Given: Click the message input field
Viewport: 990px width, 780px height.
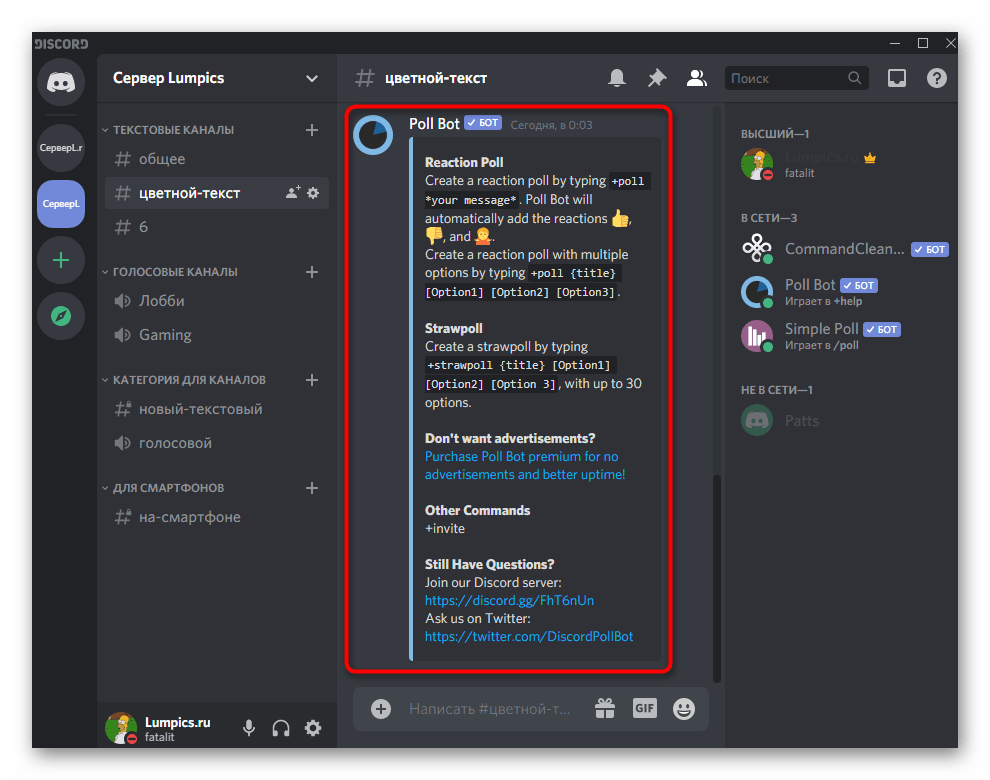Looking at the screenshot, I should tap(490, 709).
